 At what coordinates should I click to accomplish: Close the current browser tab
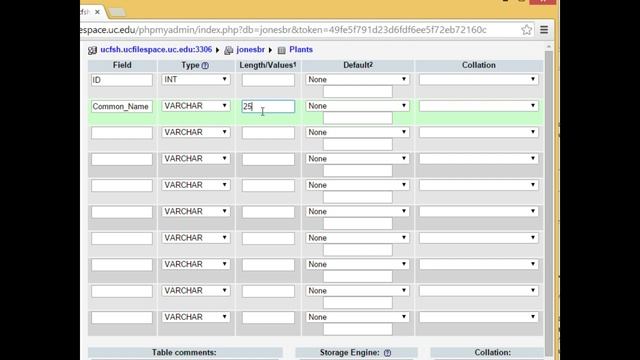97,12
